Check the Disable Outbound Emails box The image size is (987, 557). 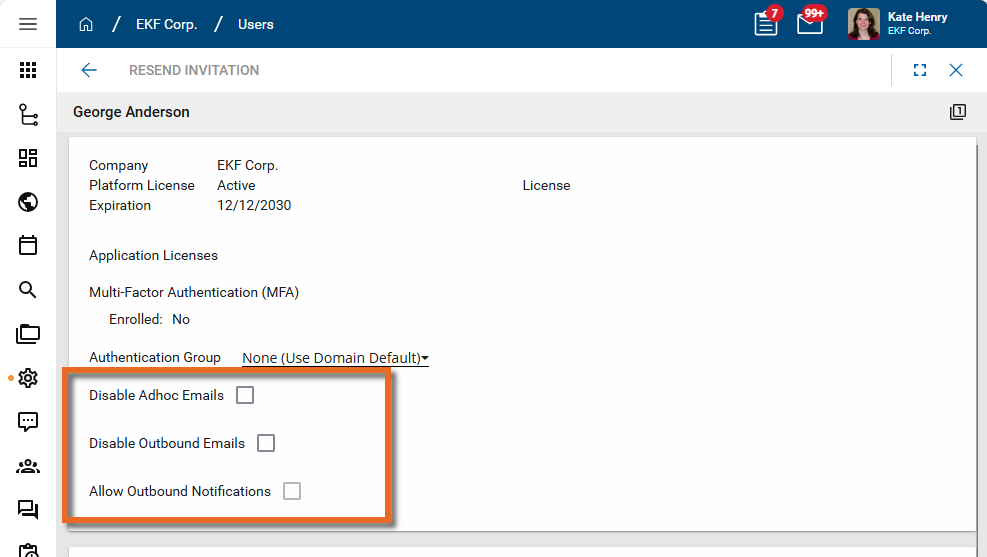click(266, 443)
